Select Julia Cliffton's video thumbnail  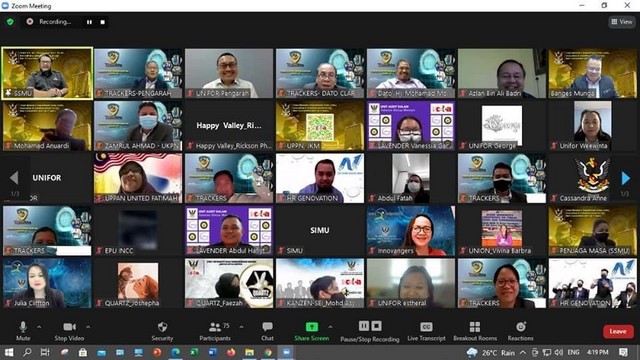pos(47,283)
